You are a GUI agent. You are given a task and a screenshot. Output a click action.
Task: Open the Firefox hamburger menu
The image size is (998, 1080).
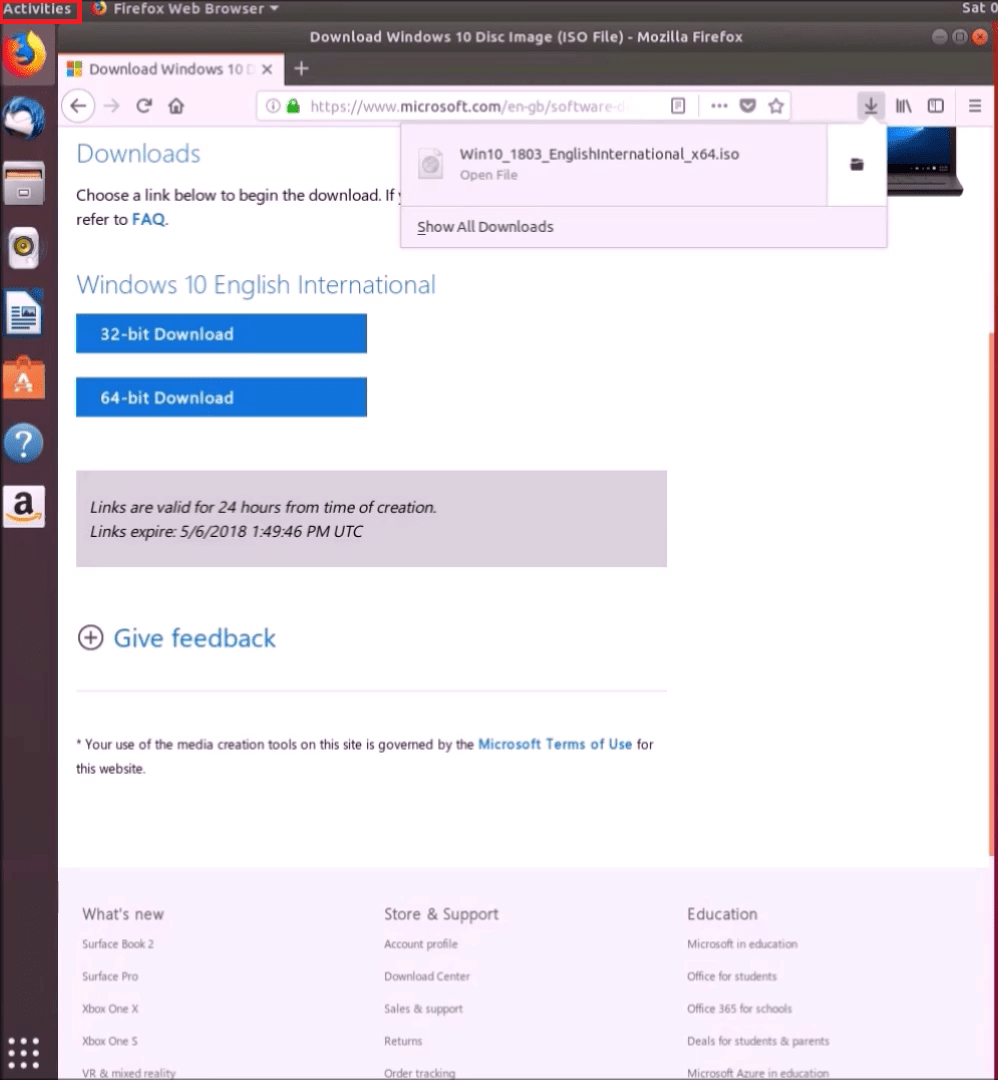[975, 106]
